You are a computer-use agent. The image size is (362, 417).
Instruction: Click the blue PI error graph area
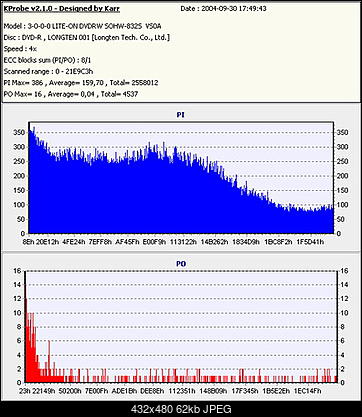pos(180,193)
